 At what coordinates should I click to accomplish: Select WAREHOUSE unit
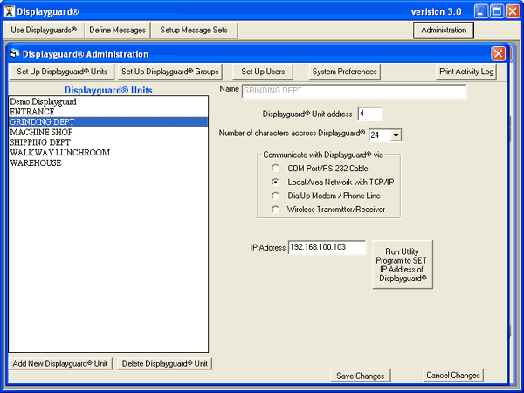pos(108,163)
